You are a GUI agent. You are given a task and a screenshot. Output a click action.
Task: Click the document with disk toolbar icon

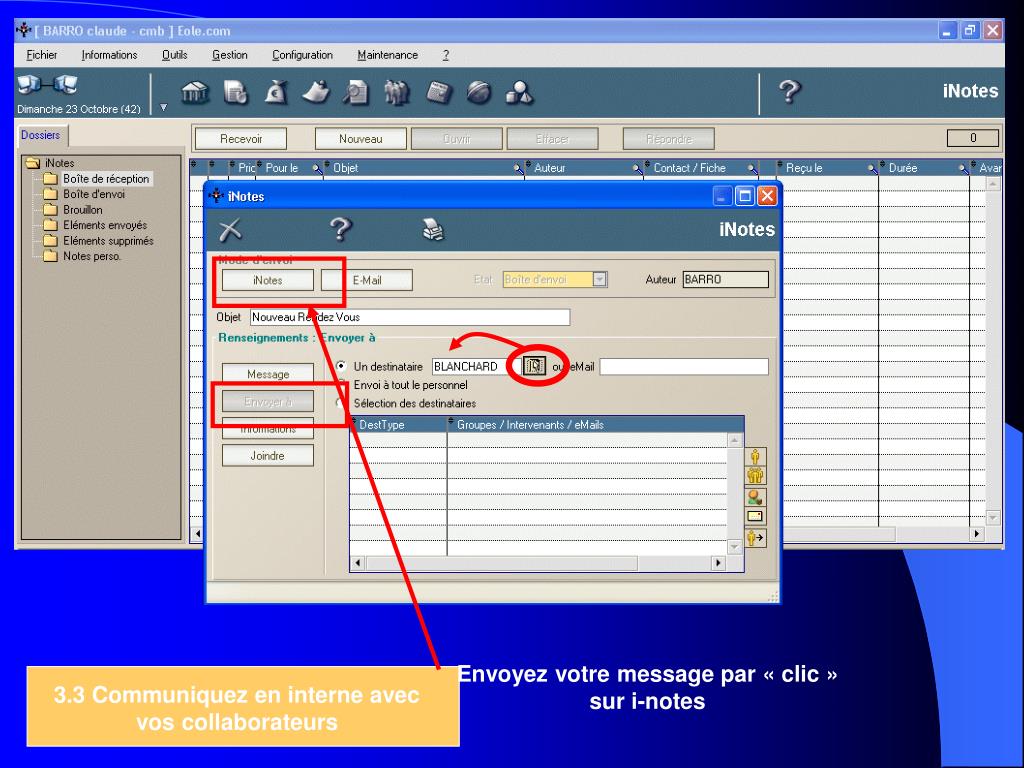pyautogui.click(x=235, y=93)
